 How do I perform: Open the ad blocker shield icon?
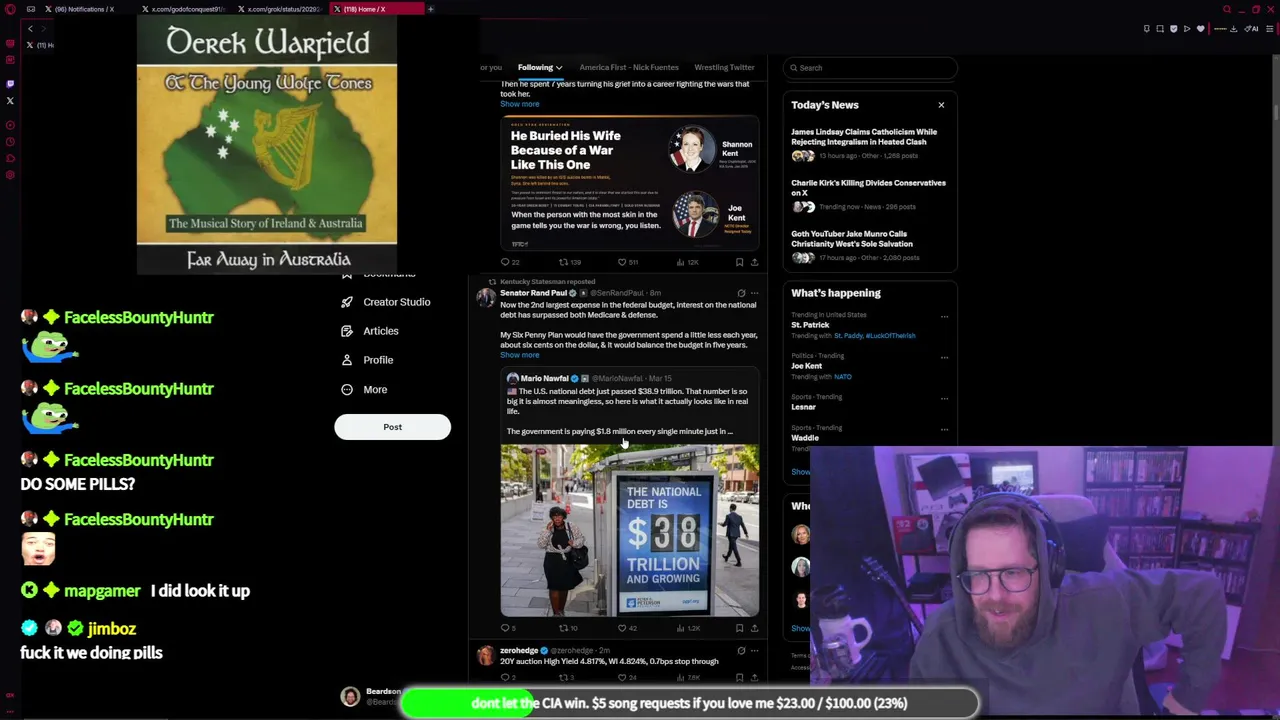[x=1174, y=29]
